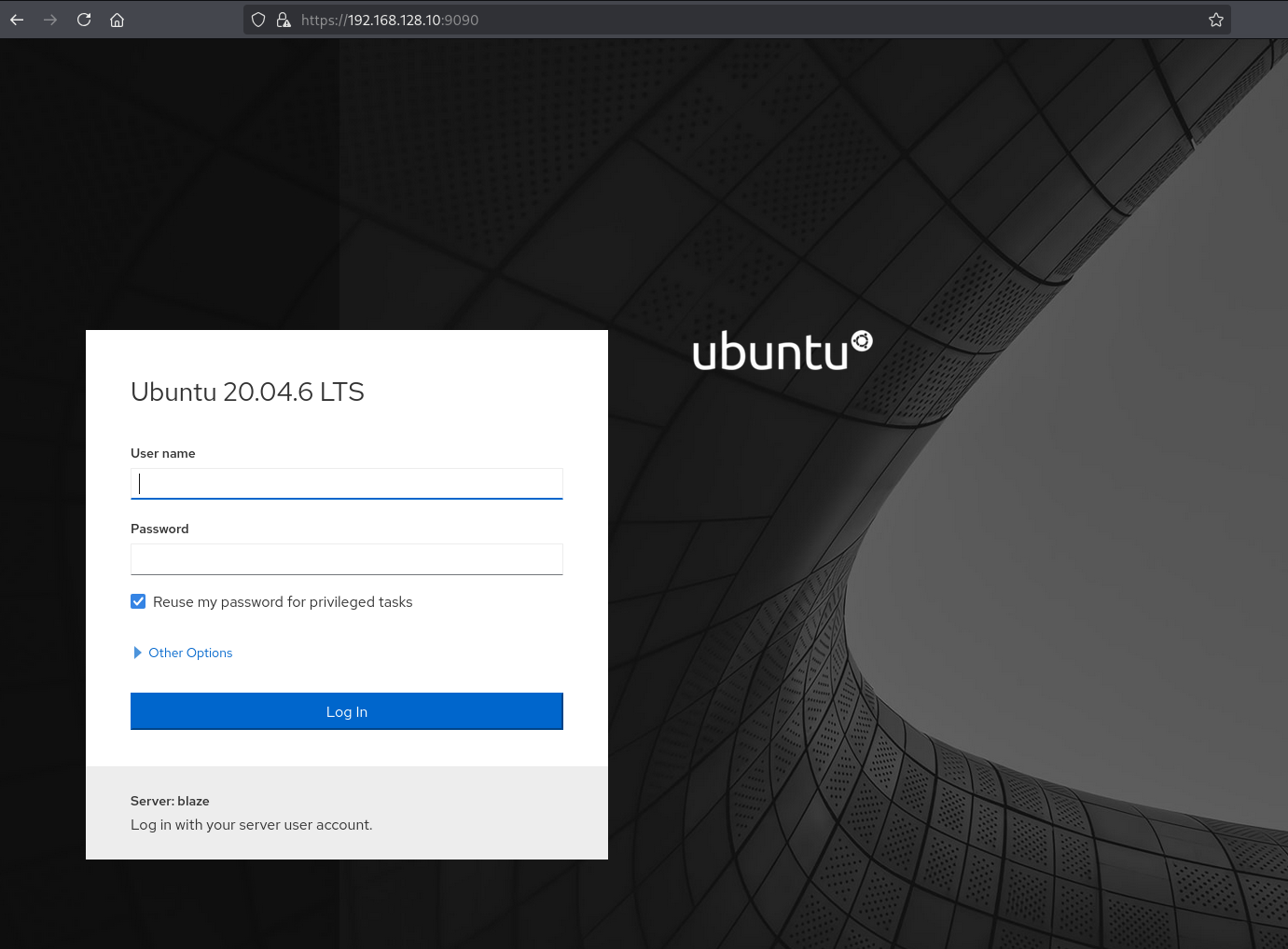Go back with the browser back arrow

click(17, 20)
